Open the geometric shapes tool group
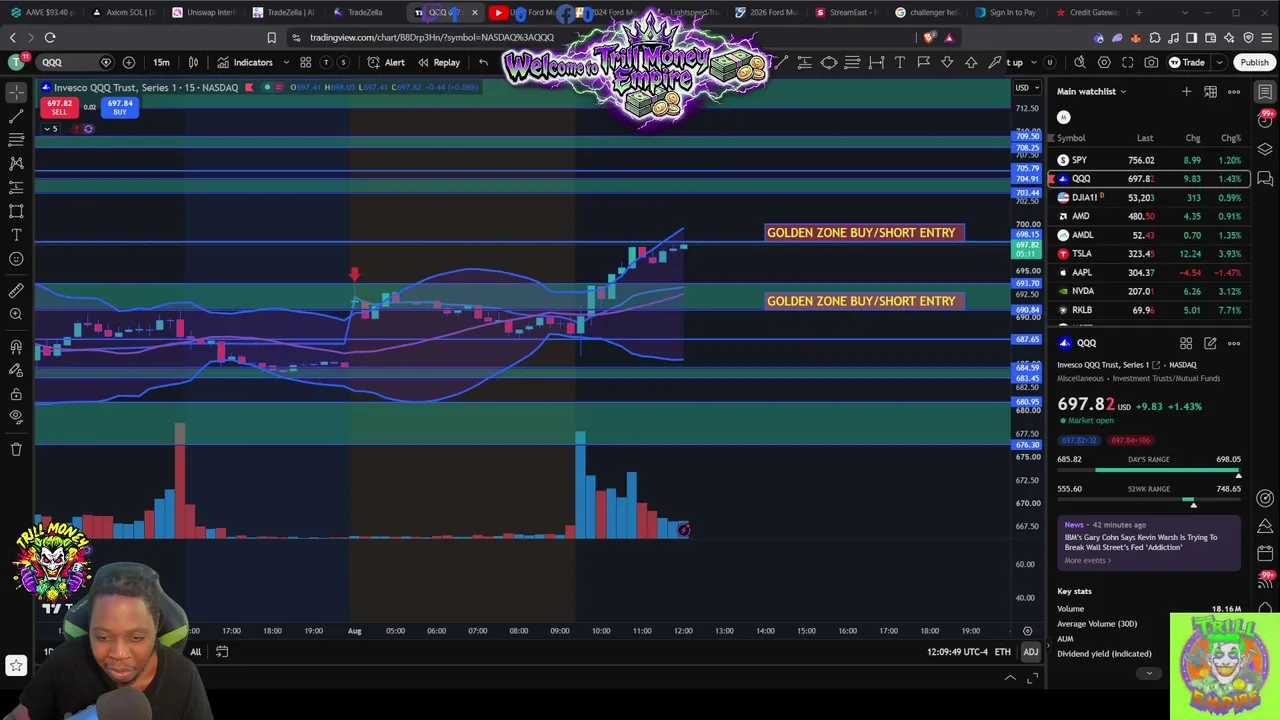Screen dimensions: 1280x720 (16, 211)
